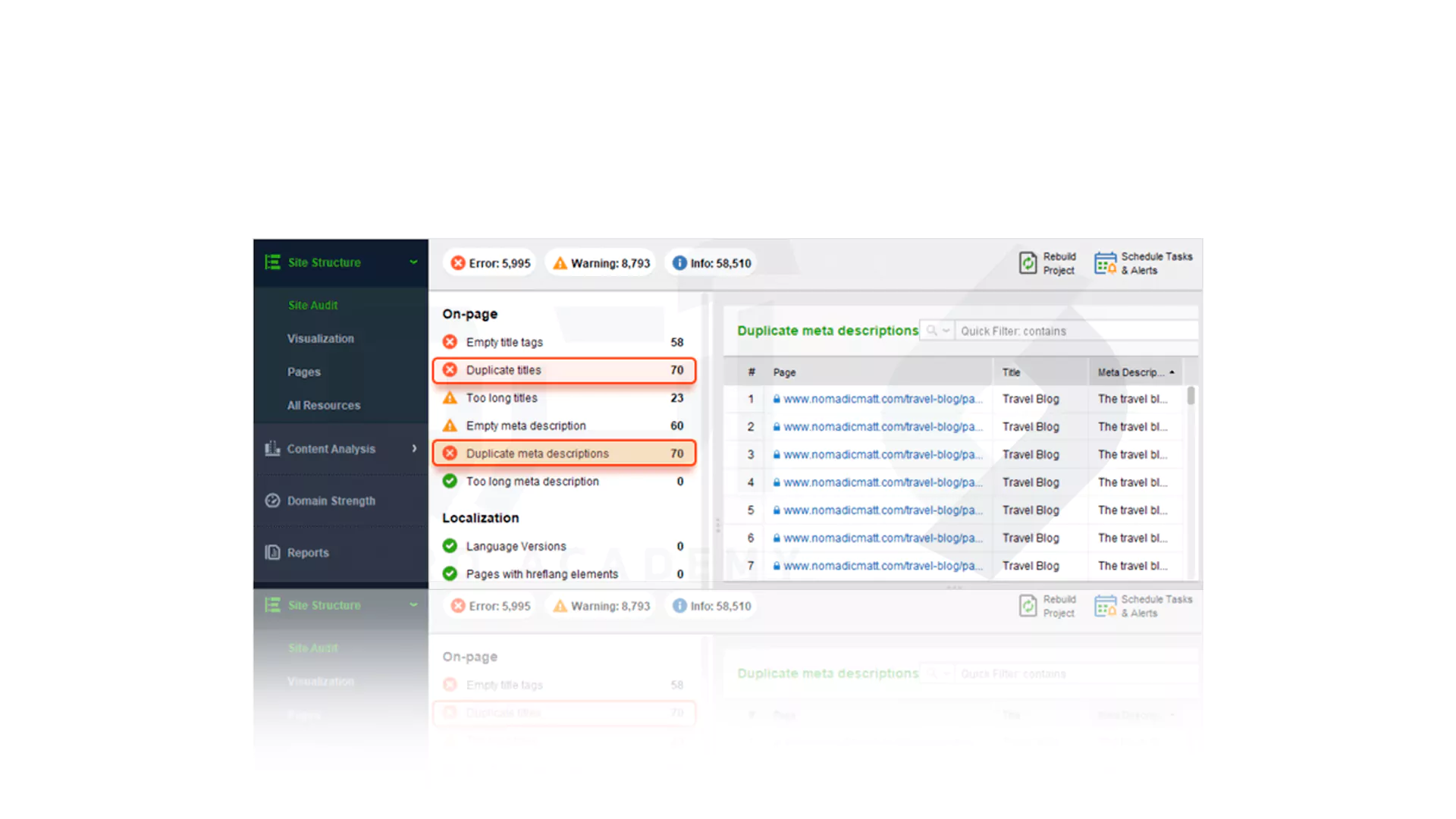Sort by Meta Description column arrow
The height and width of the screenshot is (819, 1456).
tap(1172, 372)
